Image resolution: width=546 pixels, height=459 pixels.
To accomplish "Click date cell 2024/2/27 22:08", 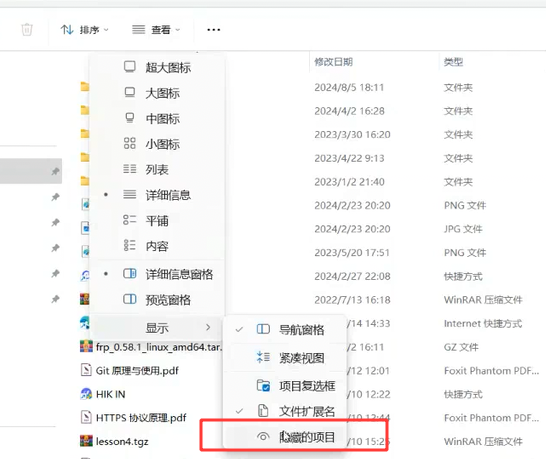I will coord(352,276).
